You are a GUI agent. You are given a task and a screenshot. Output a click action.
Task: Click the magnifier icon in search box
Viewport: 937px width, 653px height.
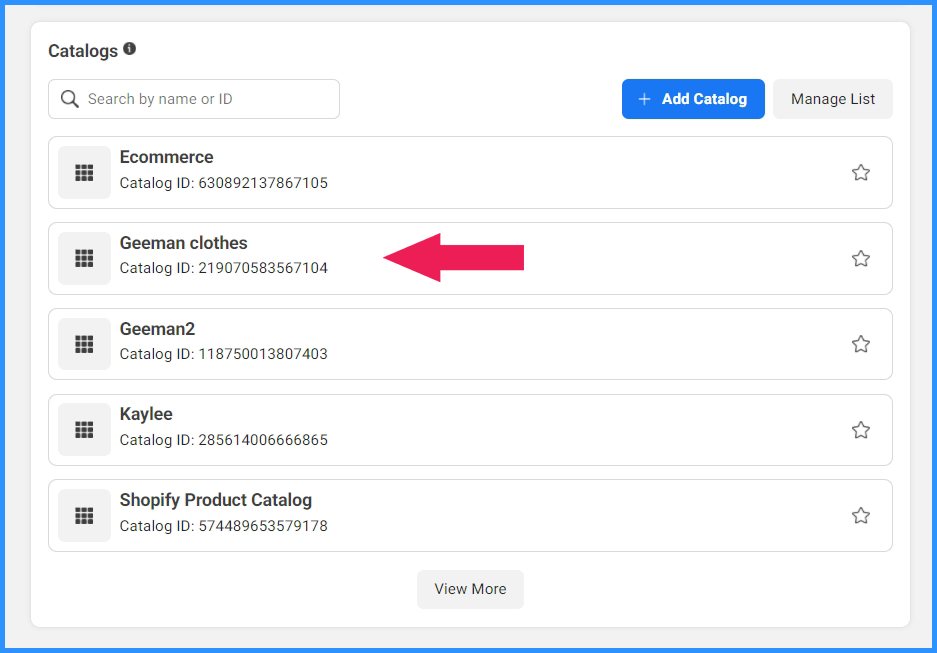(x=70, y=99)
